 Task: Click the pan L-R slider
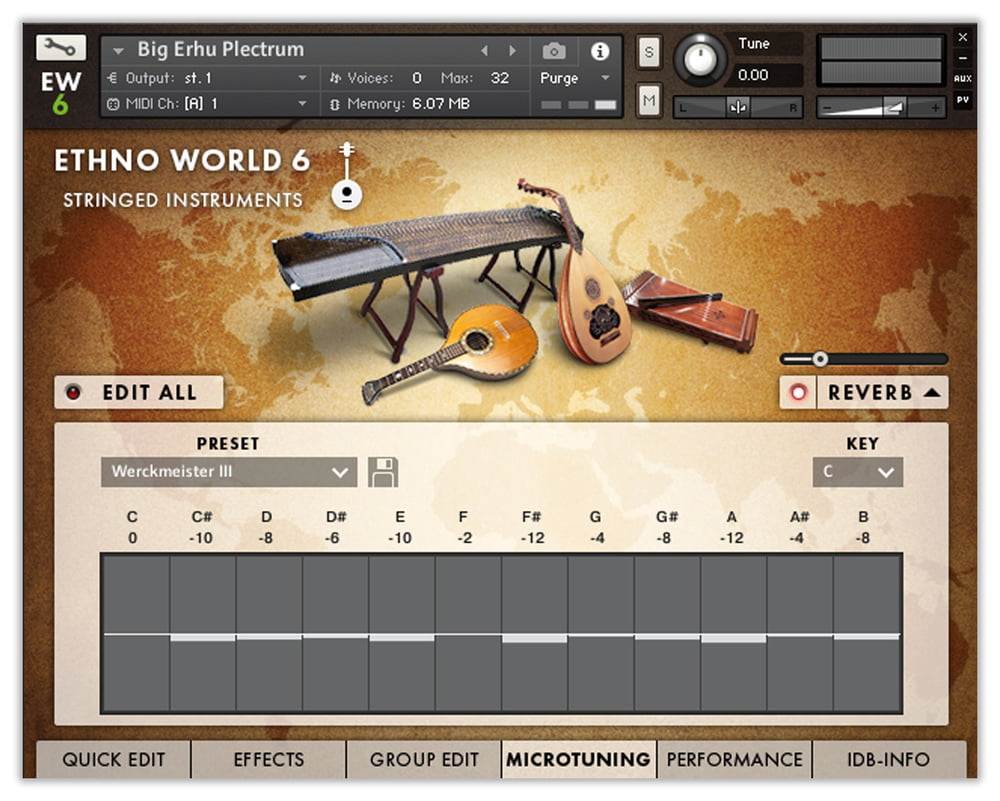[x=738, y=107]
